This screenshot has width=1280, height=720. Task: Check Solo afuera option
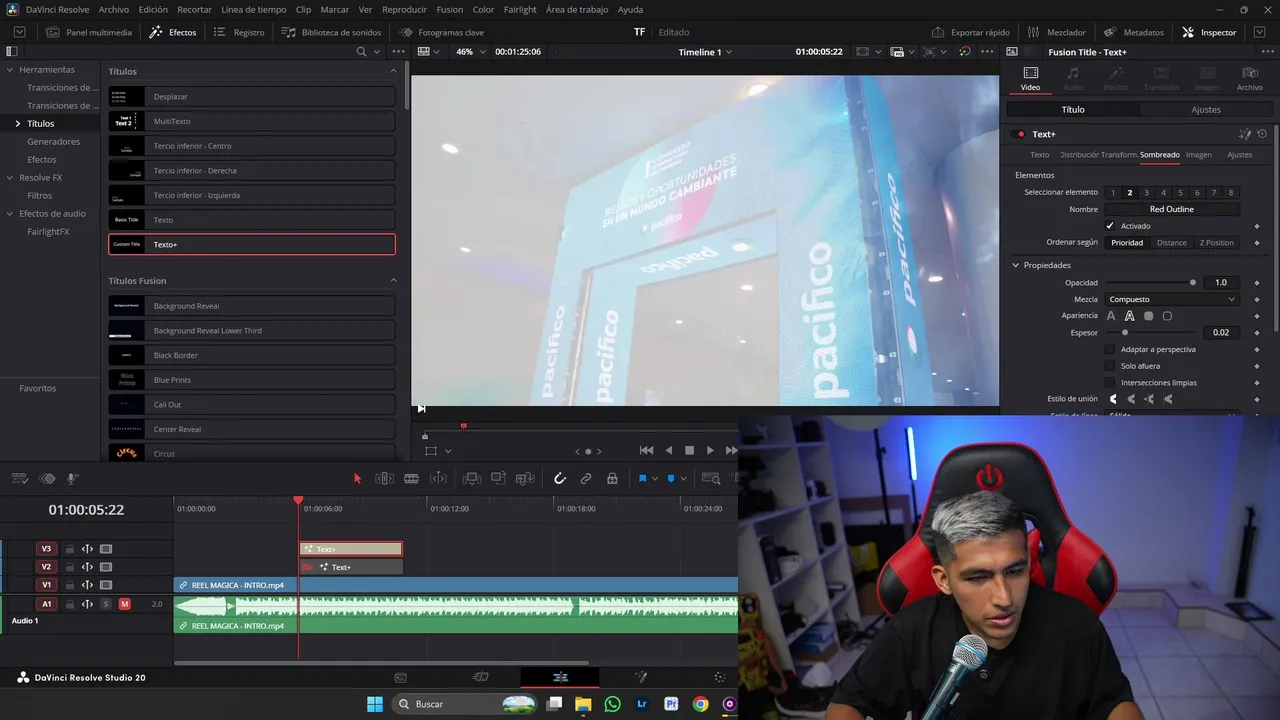pos(1109,366)
